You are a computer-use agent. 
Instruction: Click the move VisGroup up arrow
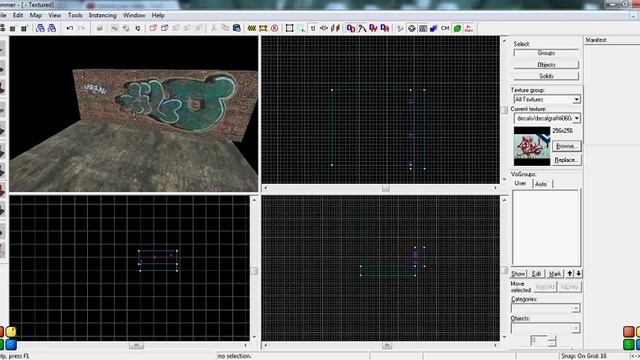click(x=570, y=273)
